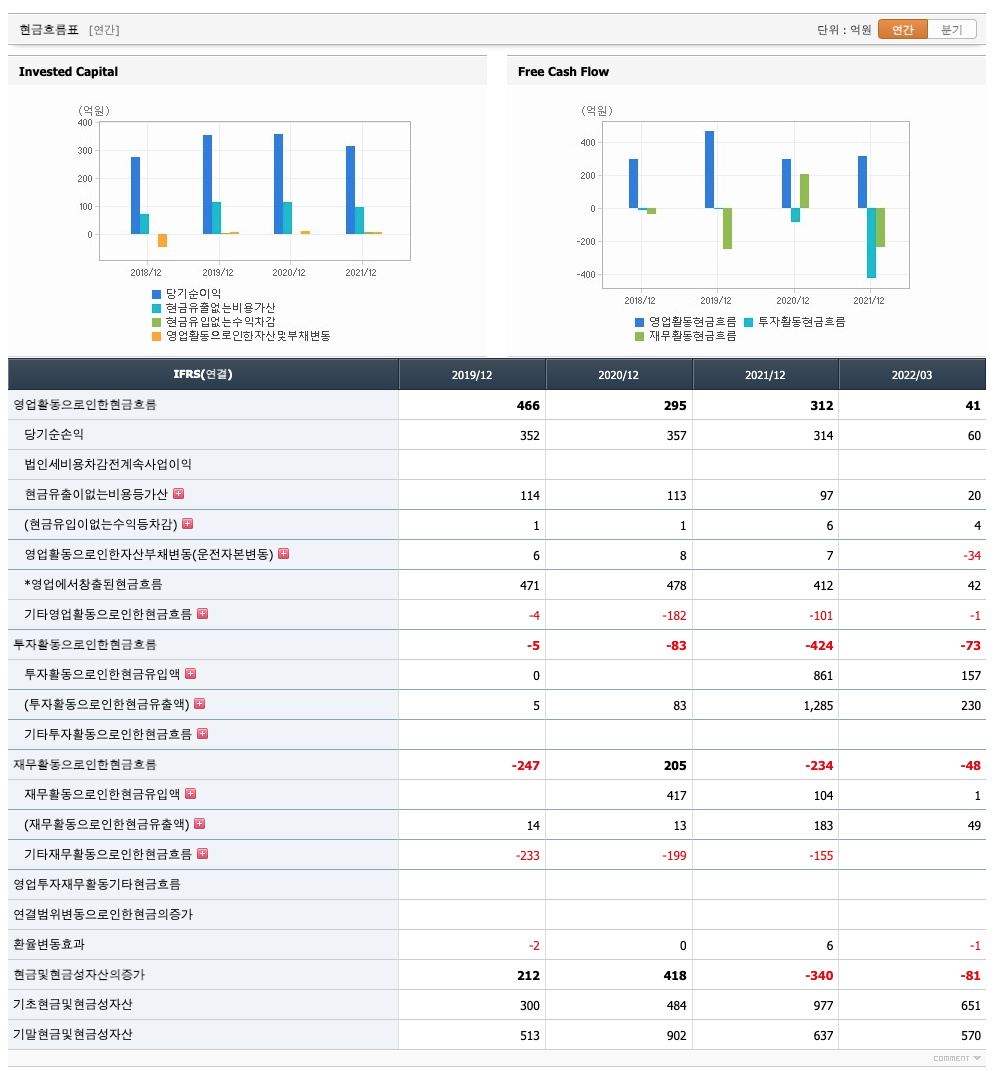Switch to the 분기 (quarterly) view tab
This screenshot has width=997, height=1085.
(951, 29)
